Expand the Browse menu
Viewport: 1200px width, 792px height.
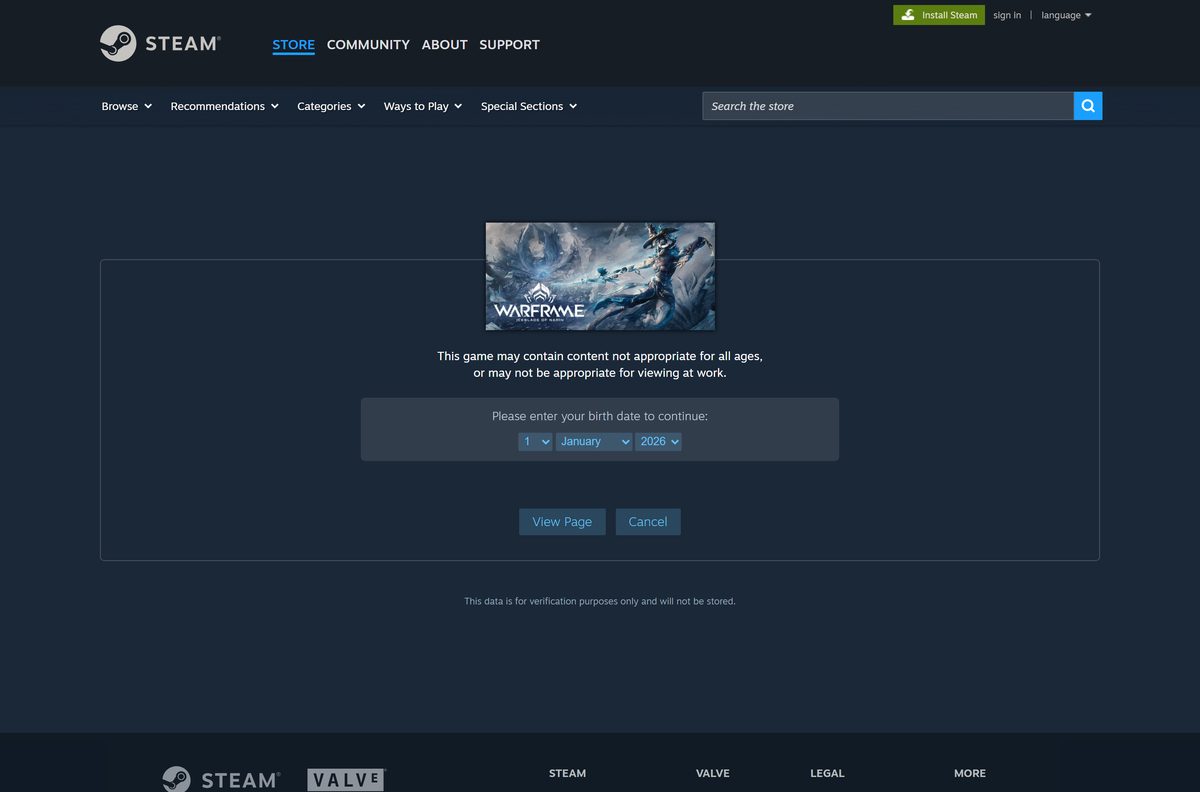[x=127, y=106]
